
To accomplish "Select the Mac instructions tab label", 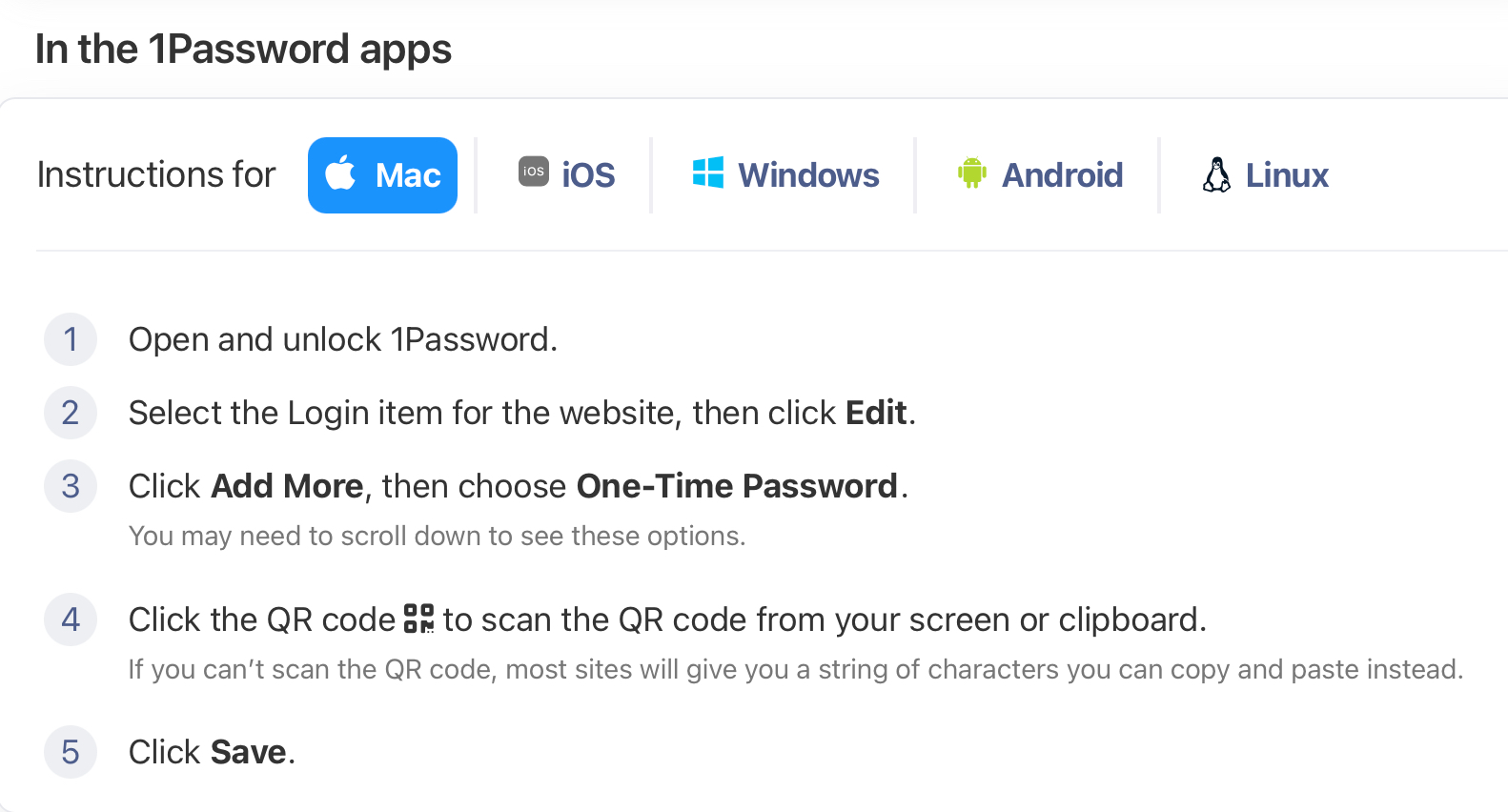I will pyautogui.click(x=408, y=175).
